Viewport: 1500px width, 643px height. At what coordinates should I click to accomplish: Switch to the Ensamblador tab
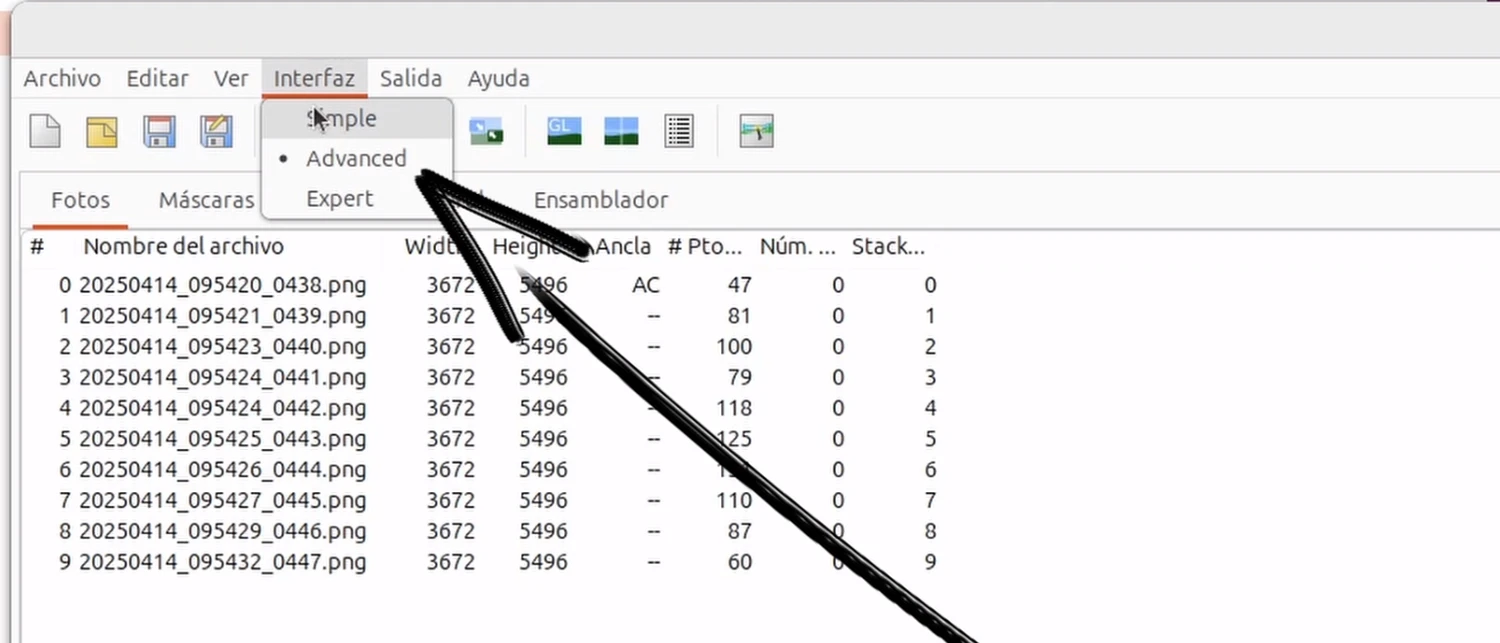pyautogui.click(x=600, y=200)
